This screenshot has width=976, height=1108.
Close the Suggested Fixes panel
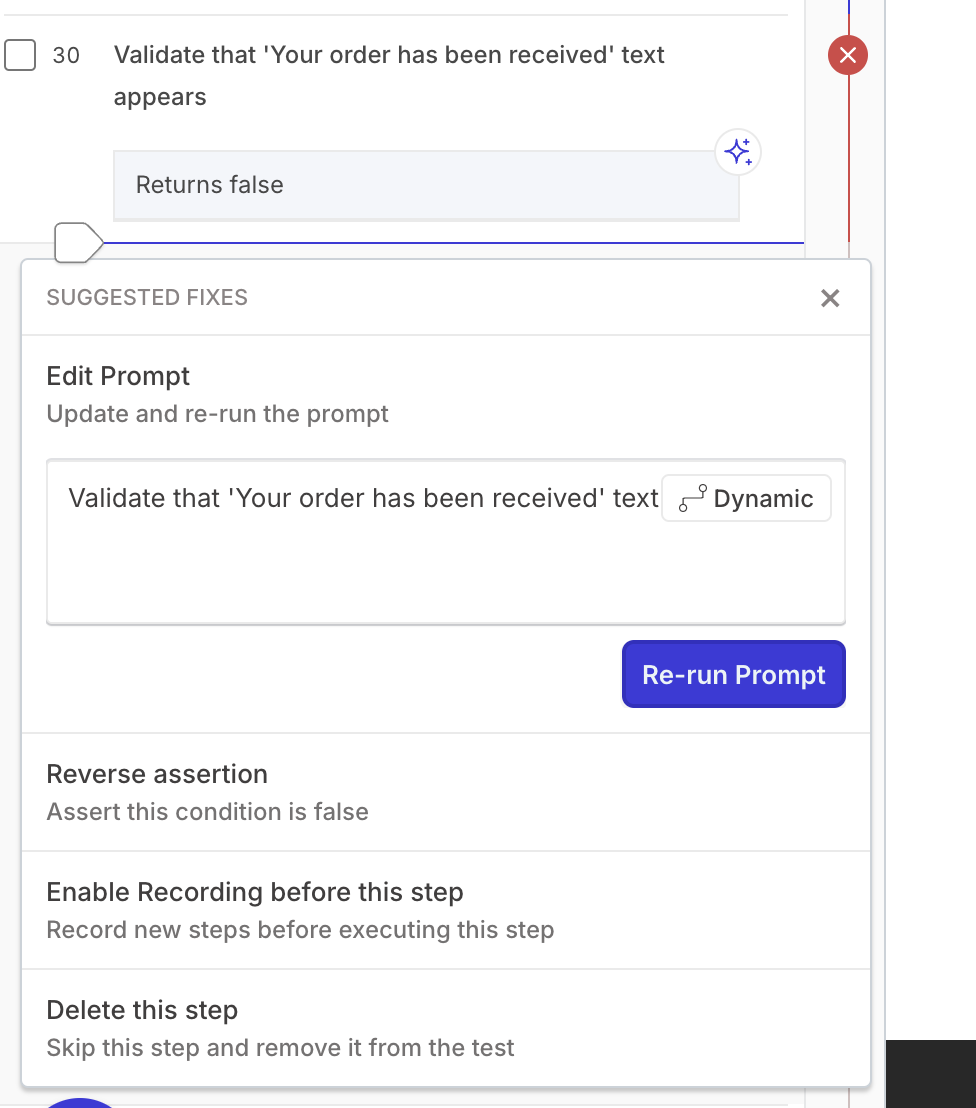[830, 298]
